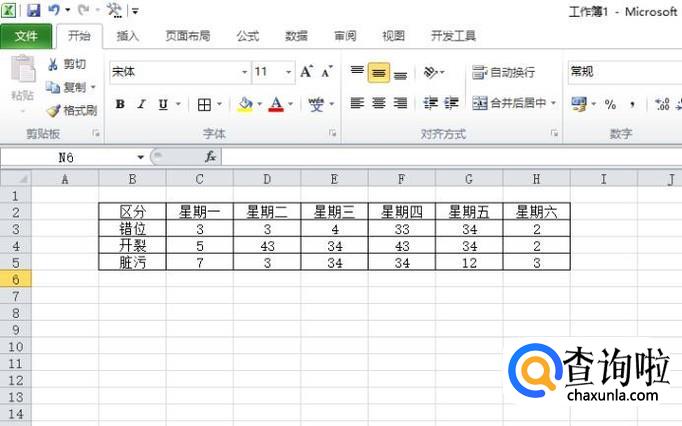Open Excel application icon menu

9,10
